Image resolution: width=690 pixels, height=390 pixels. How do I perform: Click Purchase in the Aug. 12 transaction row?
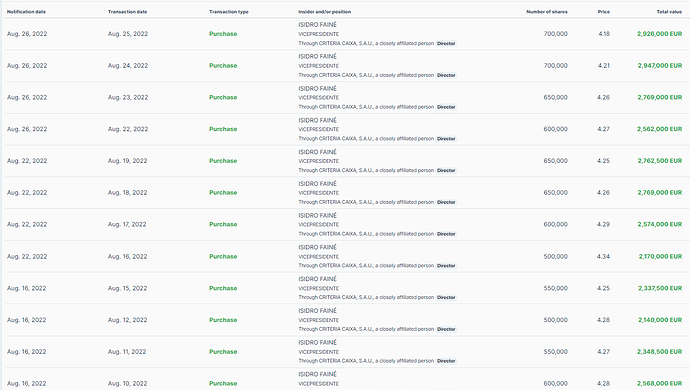coord(223,320)
